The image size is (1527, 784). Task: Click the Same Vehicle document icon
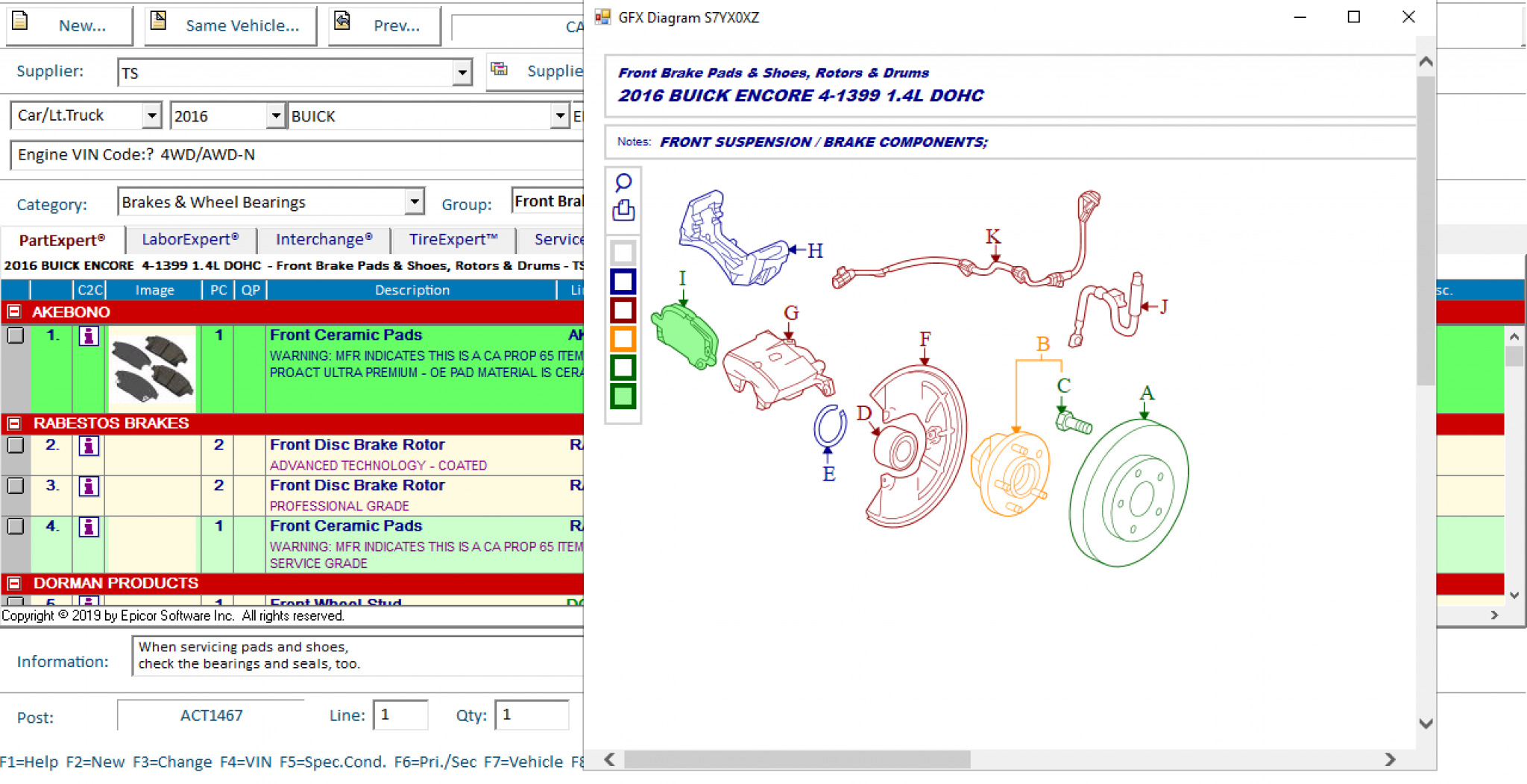pyautogui.click(x=158, y=21)
